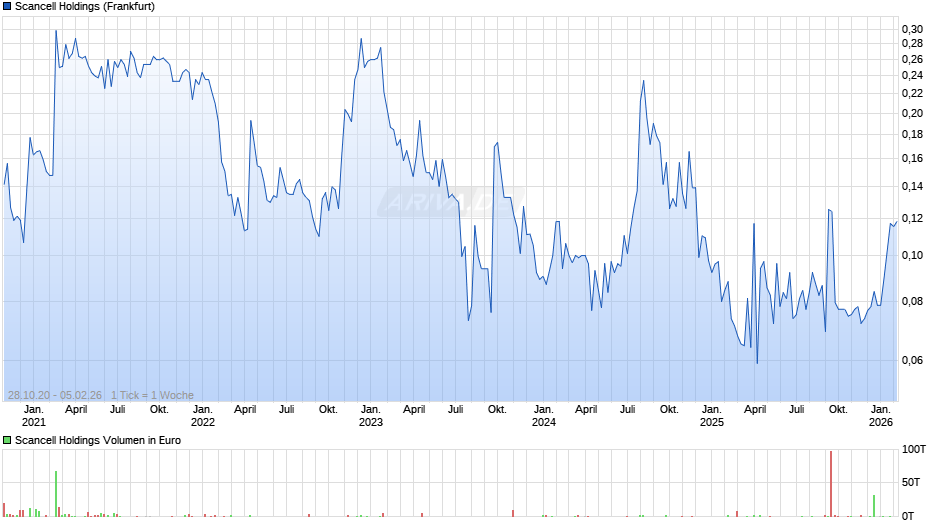Click the date range '28.10.20 - 05.02.26'
The width and height of the screenshot is (940, 526).
[x=55, y=395]
